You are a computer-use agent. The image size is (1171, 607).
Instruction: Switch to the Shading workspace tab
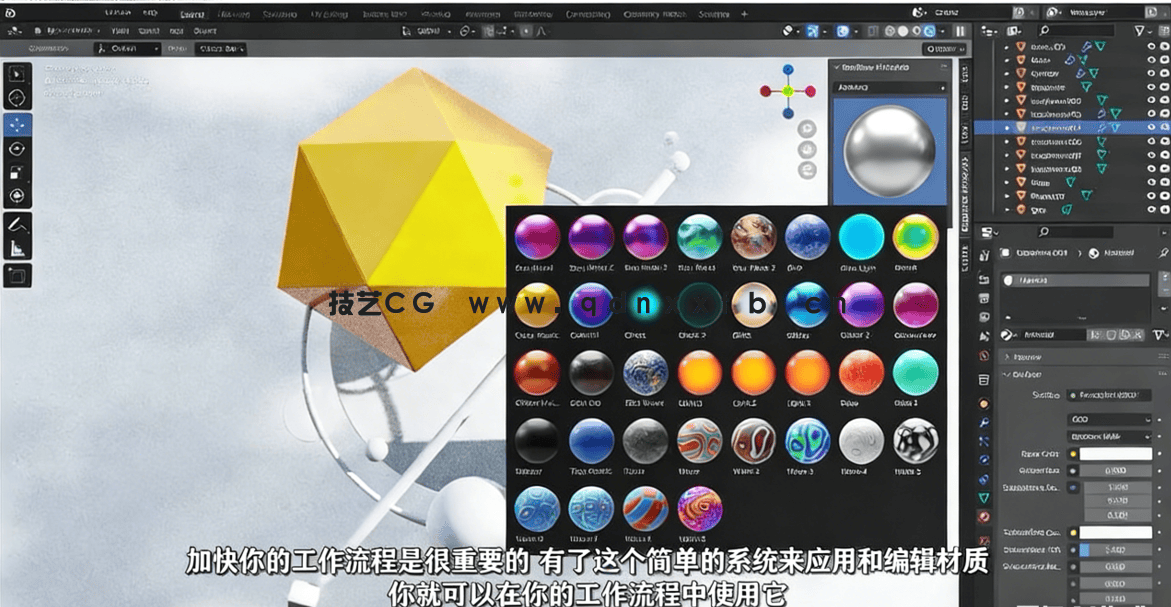pos(436,14)
